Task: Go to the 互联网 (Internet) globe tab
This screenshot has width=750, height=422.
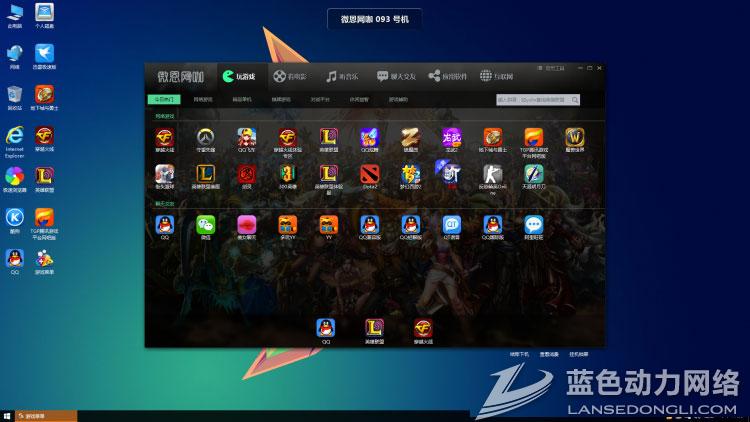Action: (497, 76)
